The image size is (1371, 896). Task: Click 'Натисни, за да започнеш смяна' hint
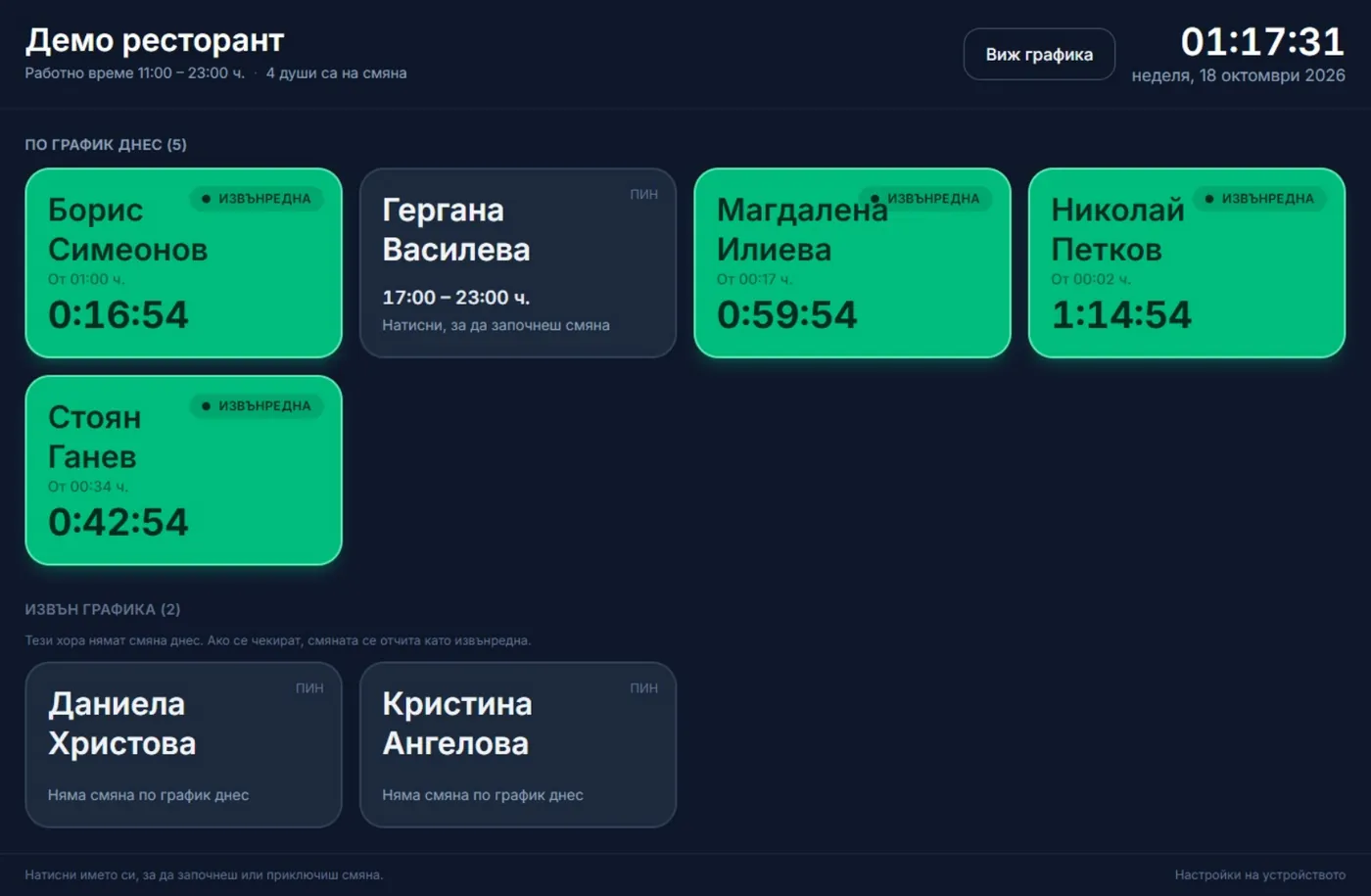click(x=496, y=325)
